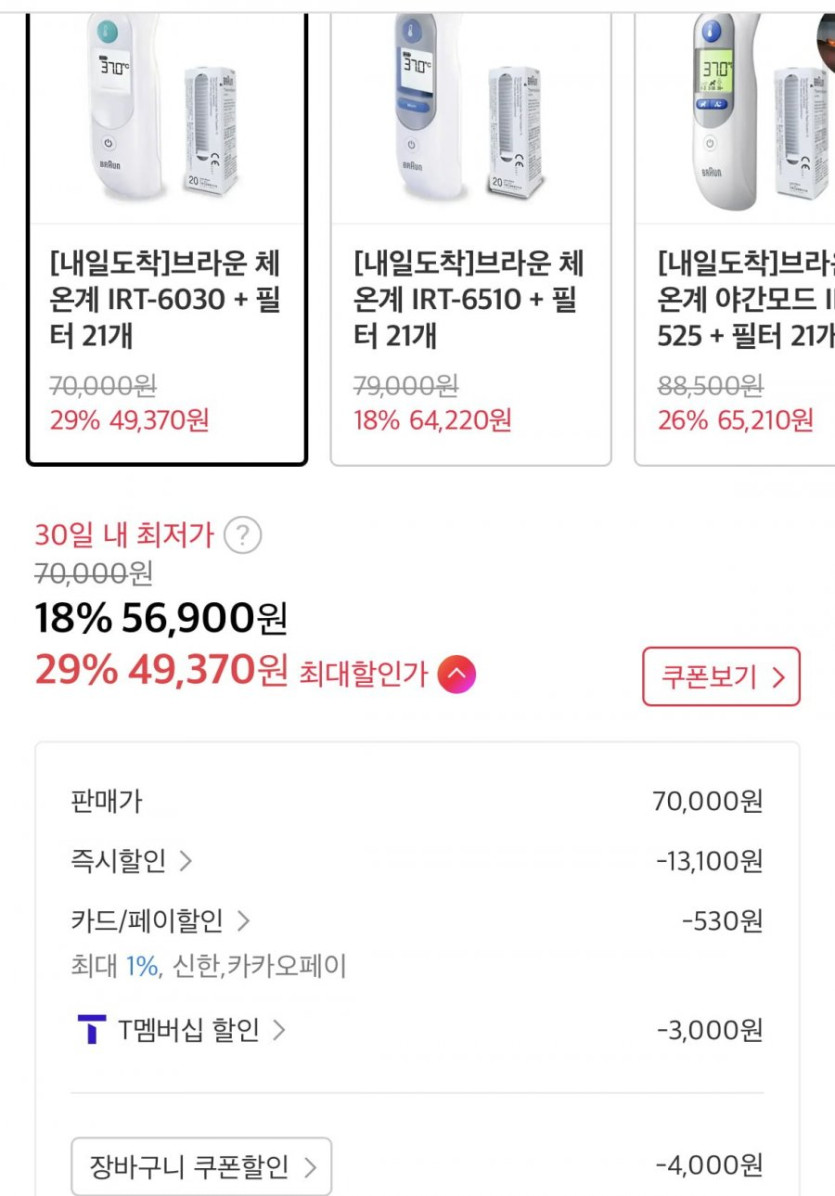The image size is (835, 1196).
Task: Click the 최대할인가 label text
Action: click(x=363, y=674)
